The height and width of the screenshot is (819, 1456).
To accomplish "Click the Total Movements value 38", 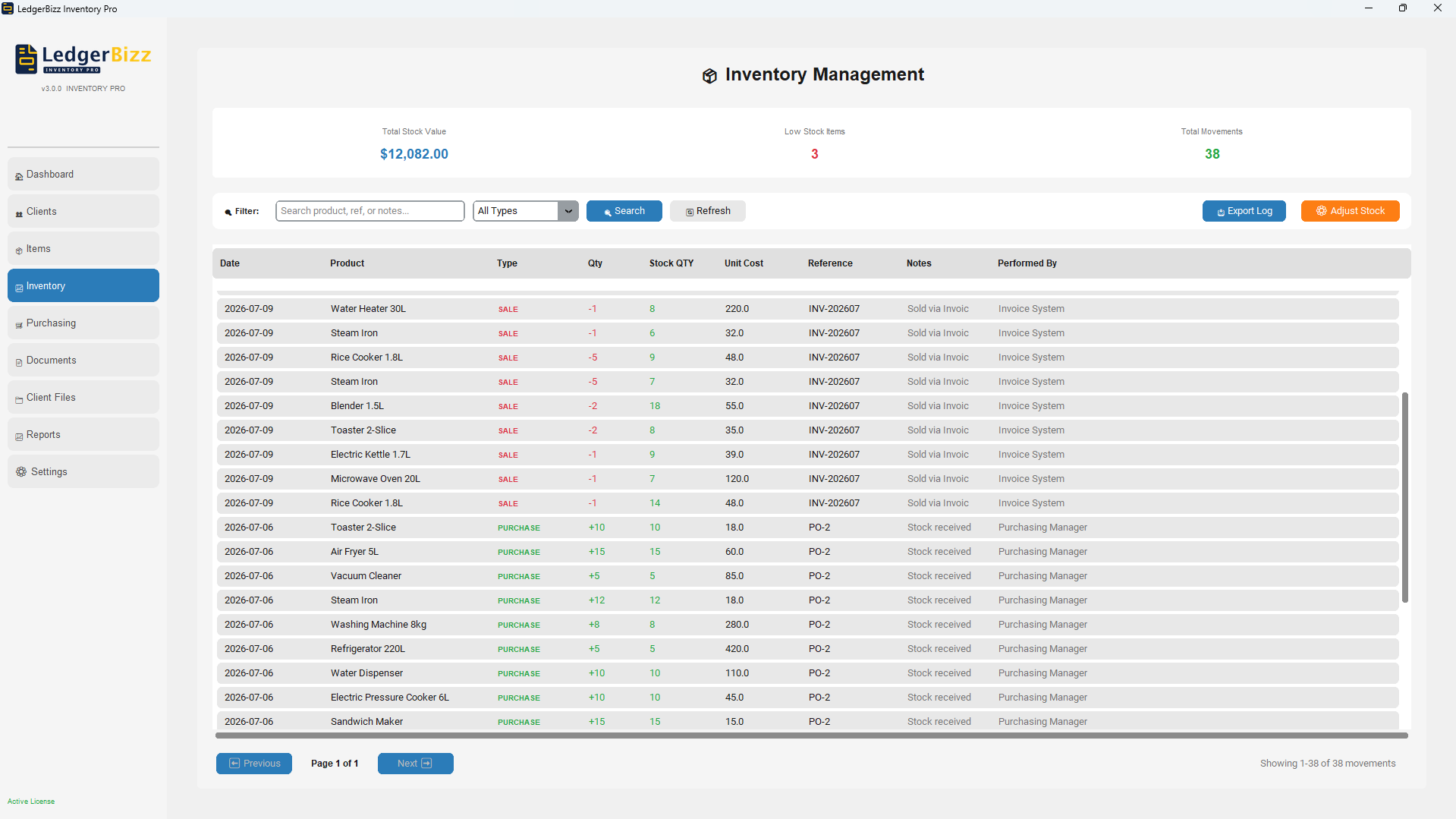I will click(1212, 154).
